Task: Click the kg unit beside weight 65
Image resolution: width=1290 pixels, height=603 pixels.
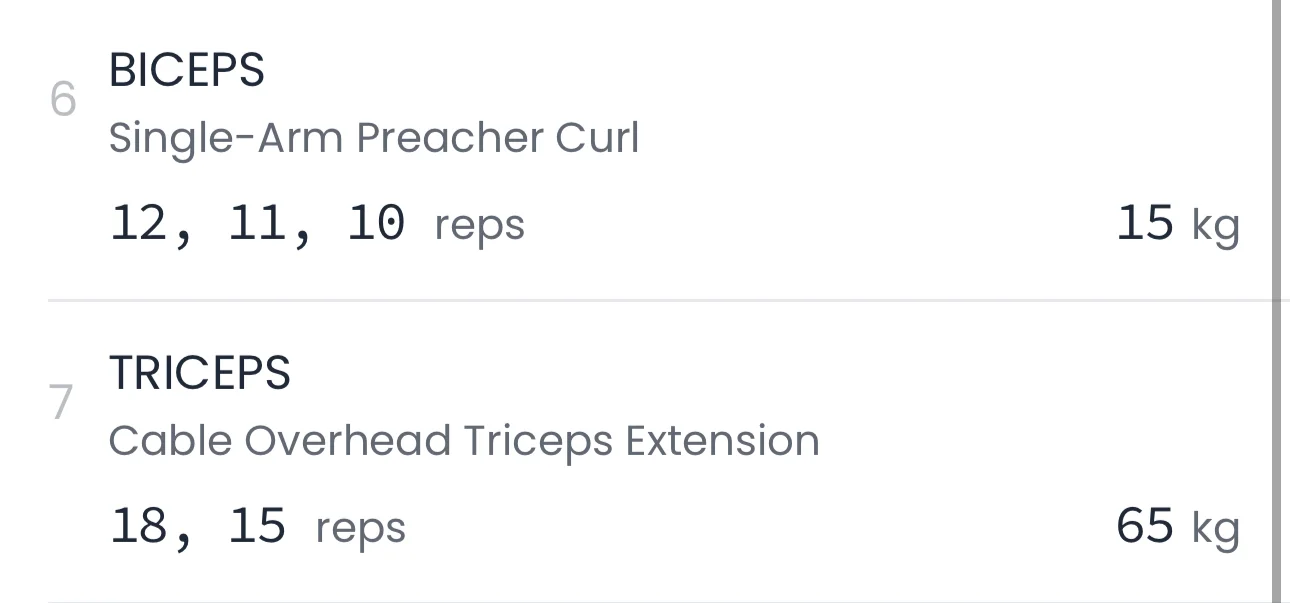Action: tap(1215, 530)
